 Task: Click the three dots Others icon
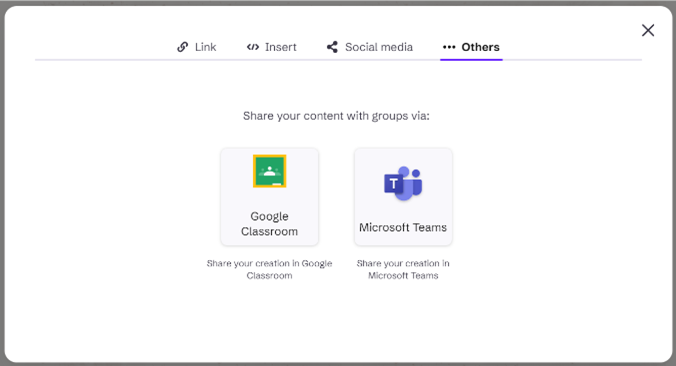coord(449,47)
